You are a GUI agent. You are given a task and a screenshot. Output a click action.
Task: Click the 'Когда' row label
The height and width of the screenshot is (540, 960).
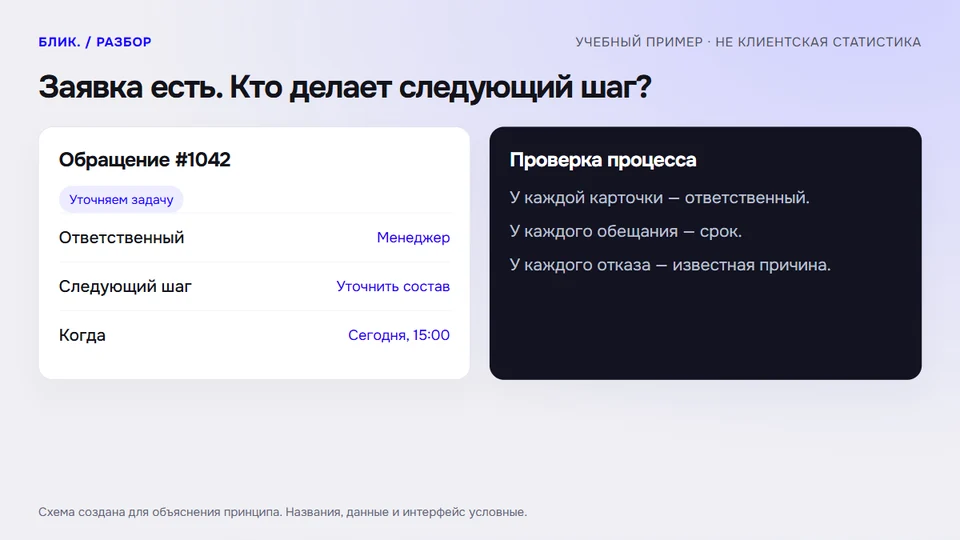click(82, 336)
